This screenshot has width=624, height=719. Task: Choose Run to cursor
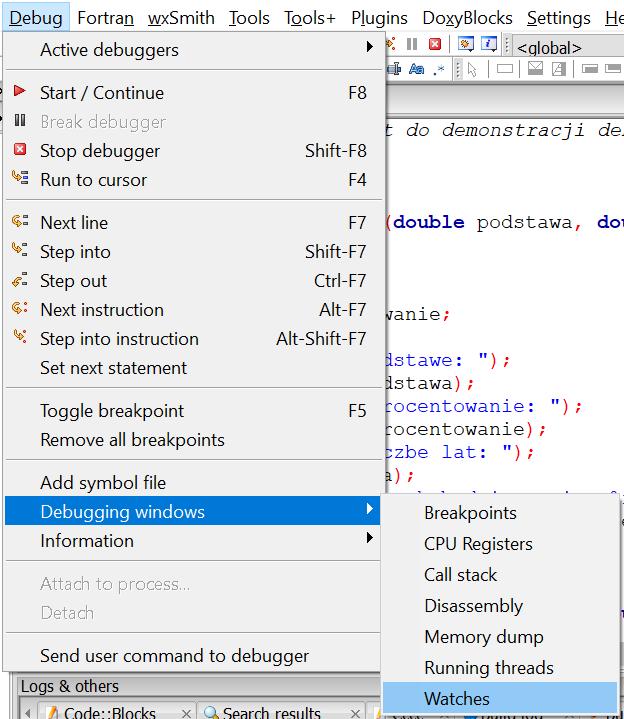tap(193, 179)
